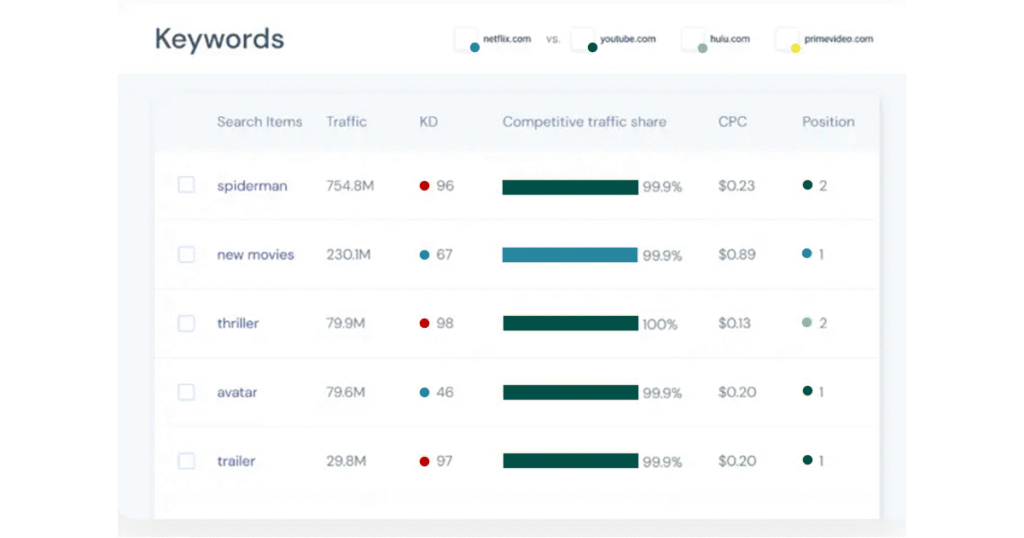Screen dimensions: 1024x538
Task: Click the position dot in trailer row
Action: [x=807, y=461]
